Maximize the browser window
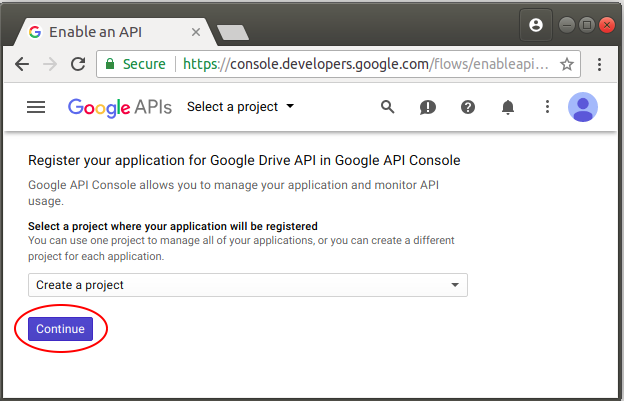624x401 pixels. tap(587, 25)
